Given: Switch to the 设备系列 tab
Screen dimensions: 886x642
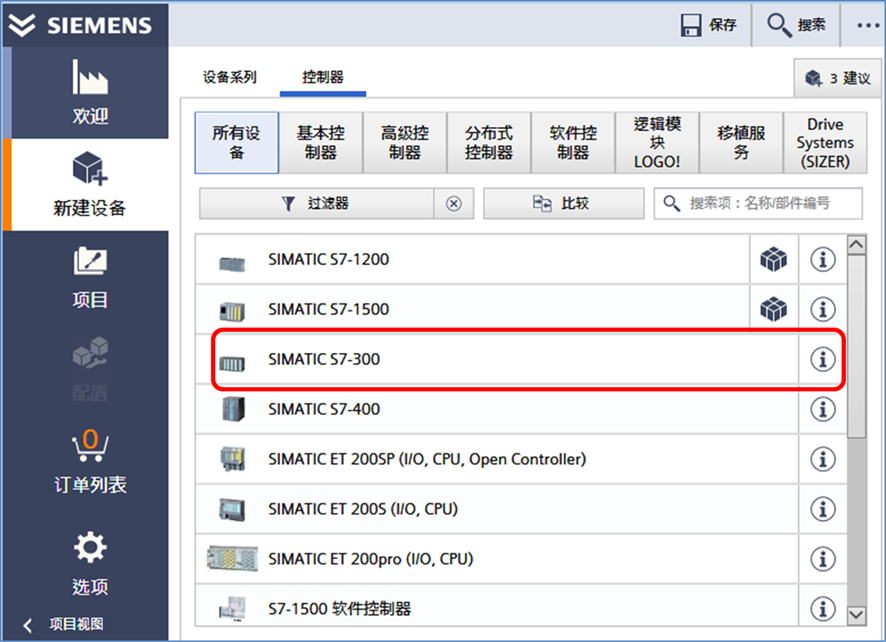Looking at the screenshot, I should [229, 77].
